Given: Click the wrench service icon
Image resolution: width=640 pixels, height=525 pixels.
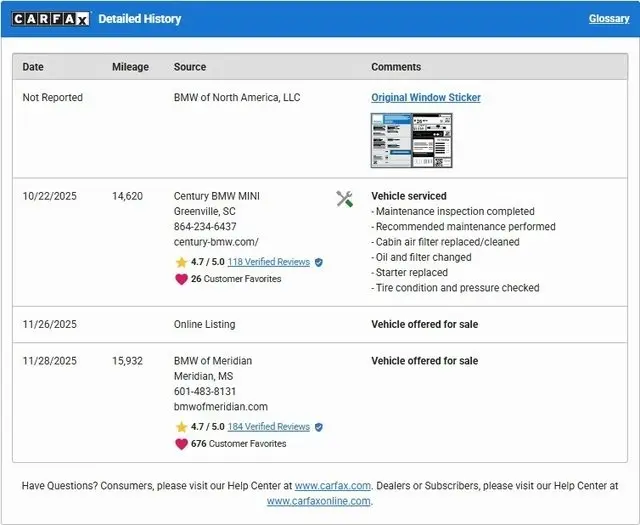Looking at the screenshot, I should click(345, 199).
